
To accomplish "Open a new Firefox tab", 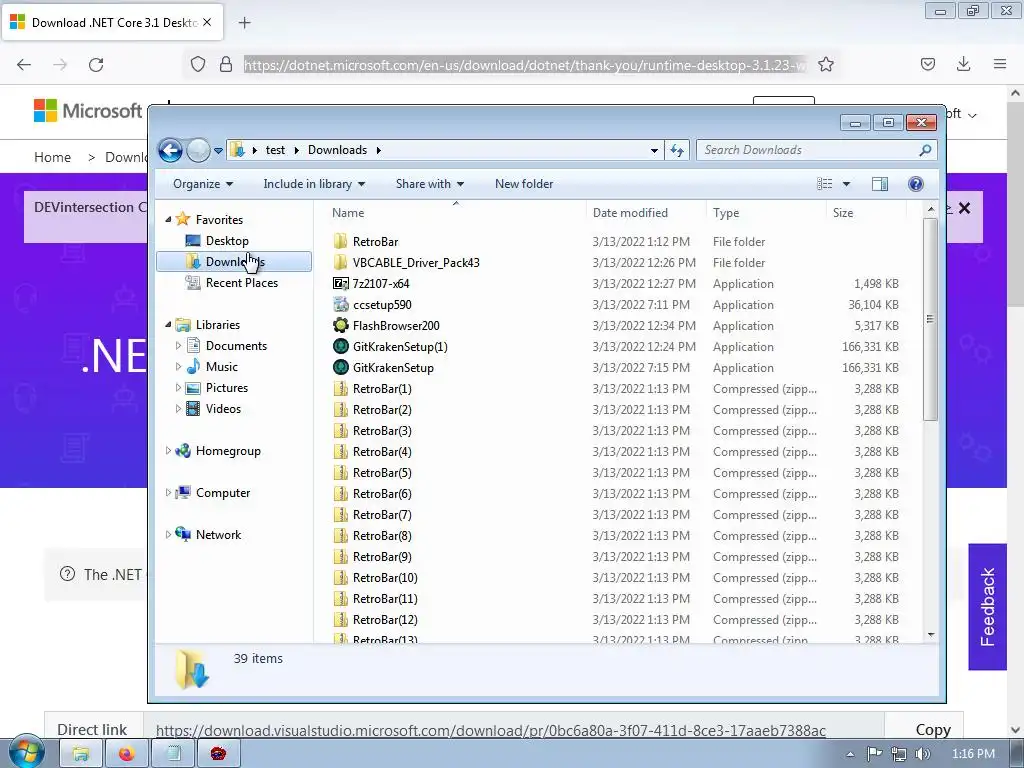I will [x=244, y=23].
